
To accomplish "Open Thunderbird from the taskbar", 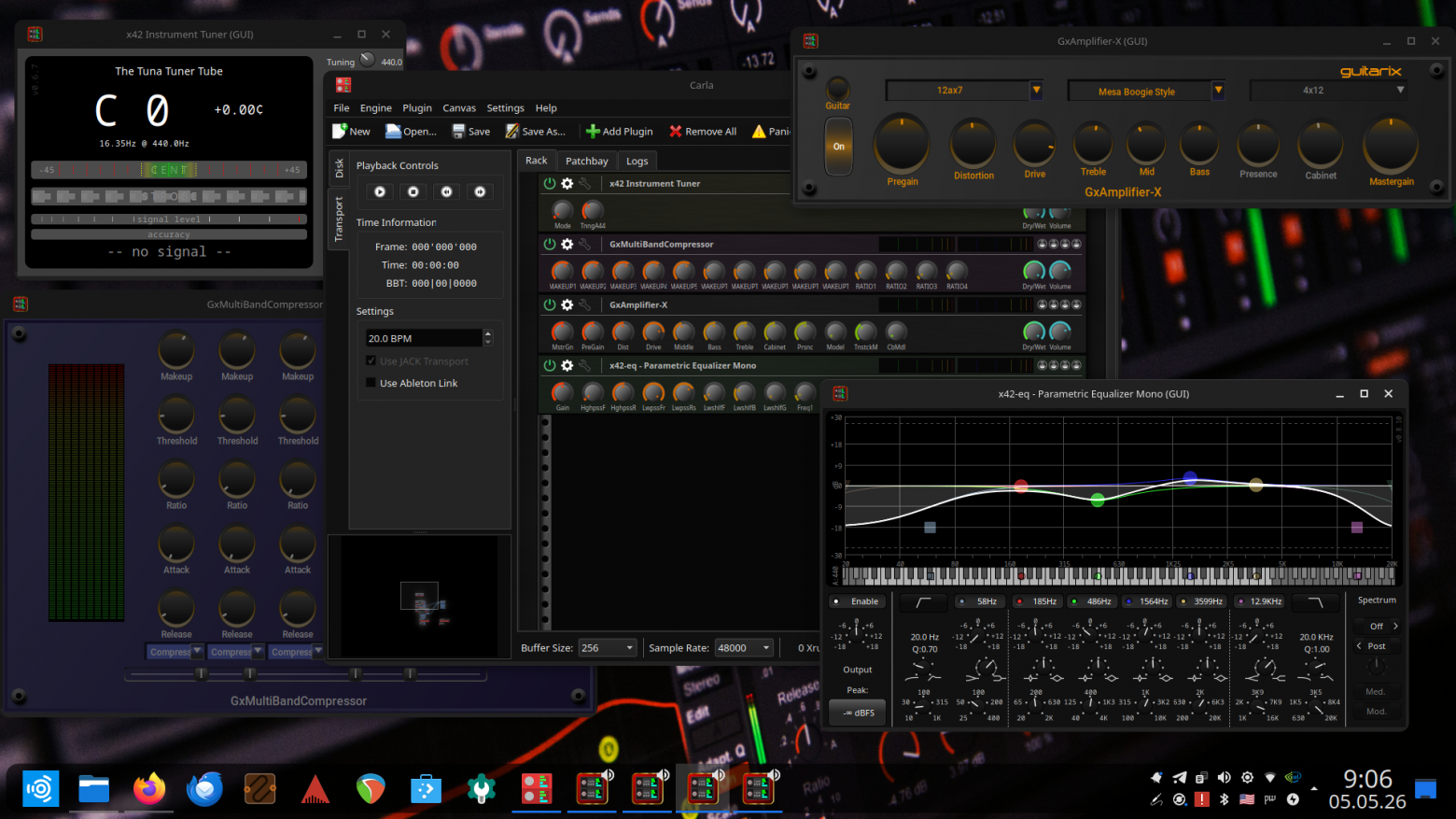I will point(204,789).
